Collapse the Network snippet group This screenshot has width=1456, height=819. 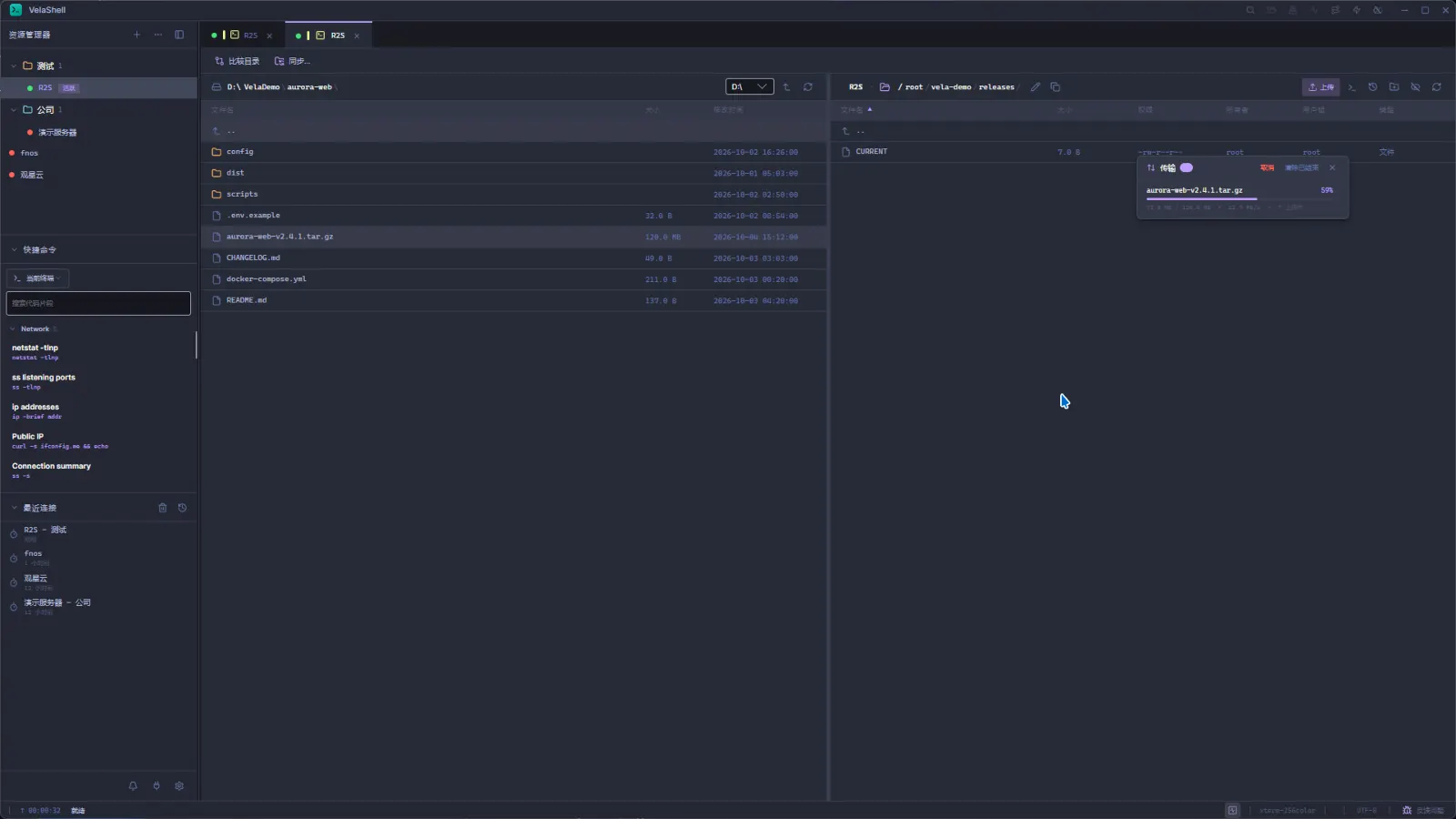click(13, 329)
